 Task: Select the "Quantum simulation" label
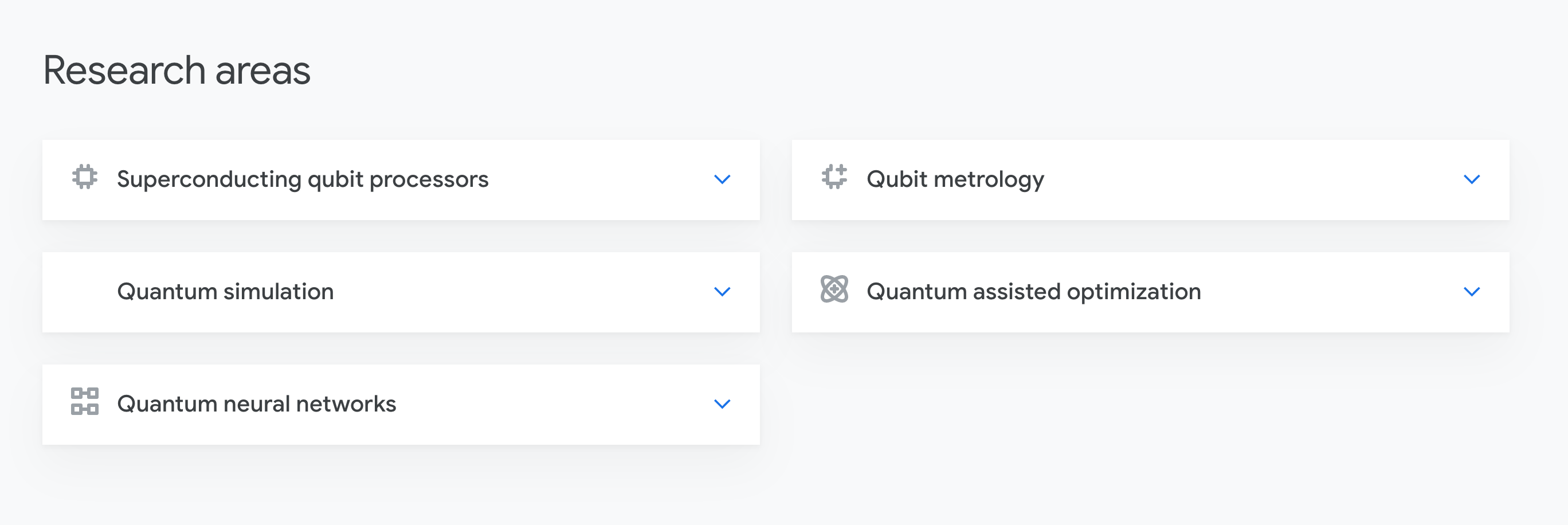[x=225, y=292]
